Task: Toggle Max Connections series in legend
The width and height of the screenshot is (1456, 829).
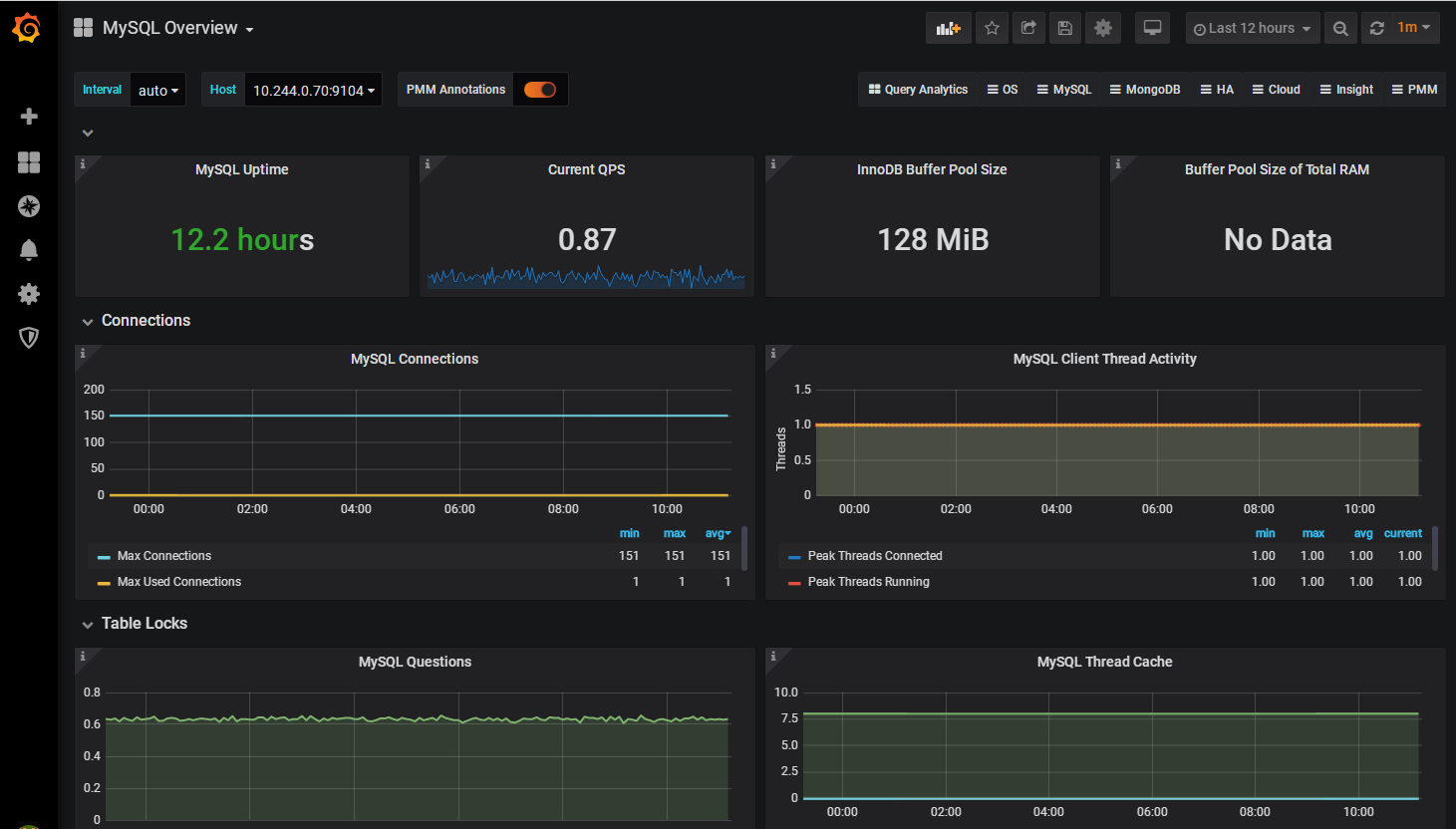Action: point(164,556)
